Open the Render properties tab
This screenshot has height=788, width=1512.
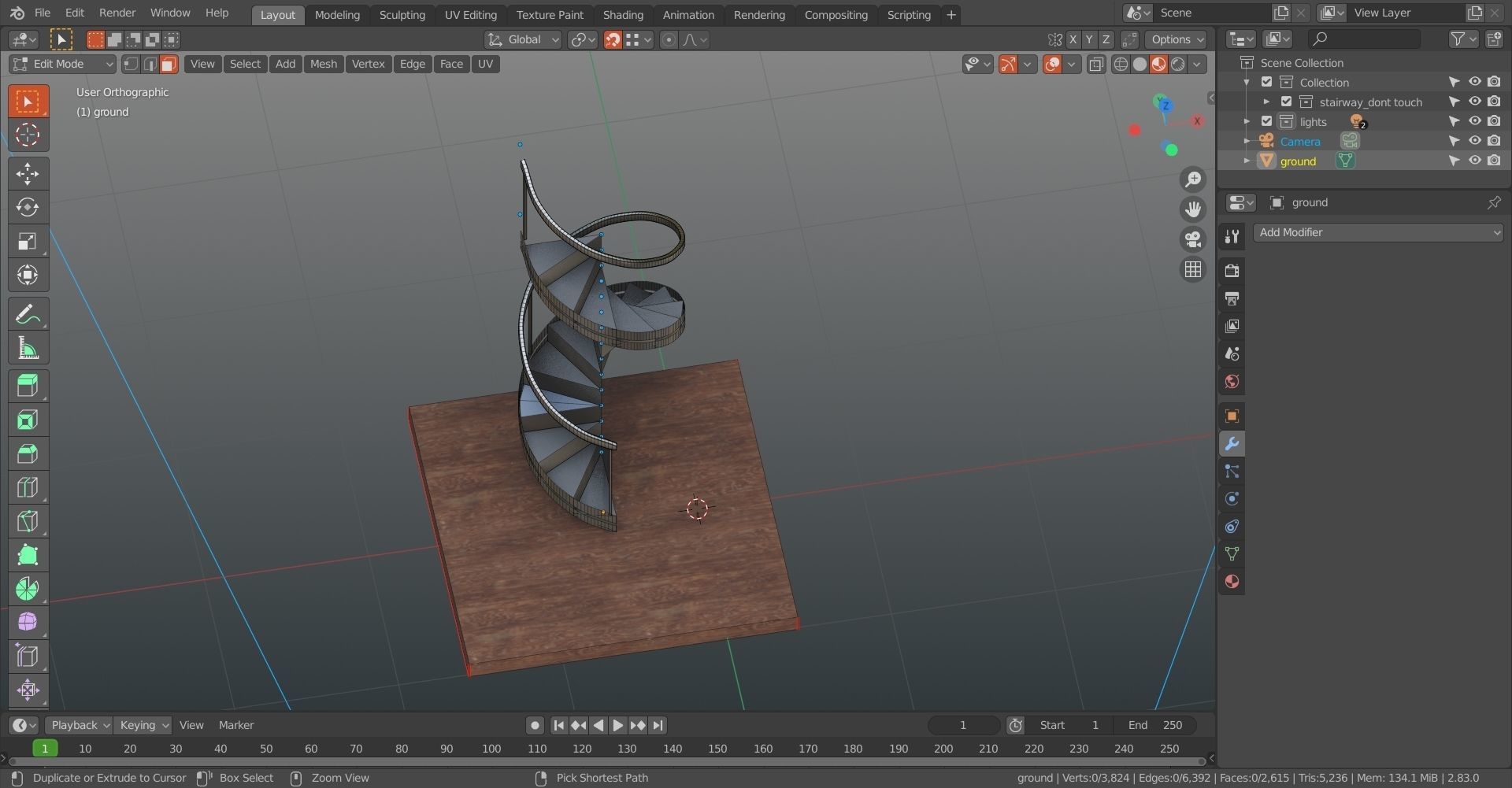coord(1232,271)
